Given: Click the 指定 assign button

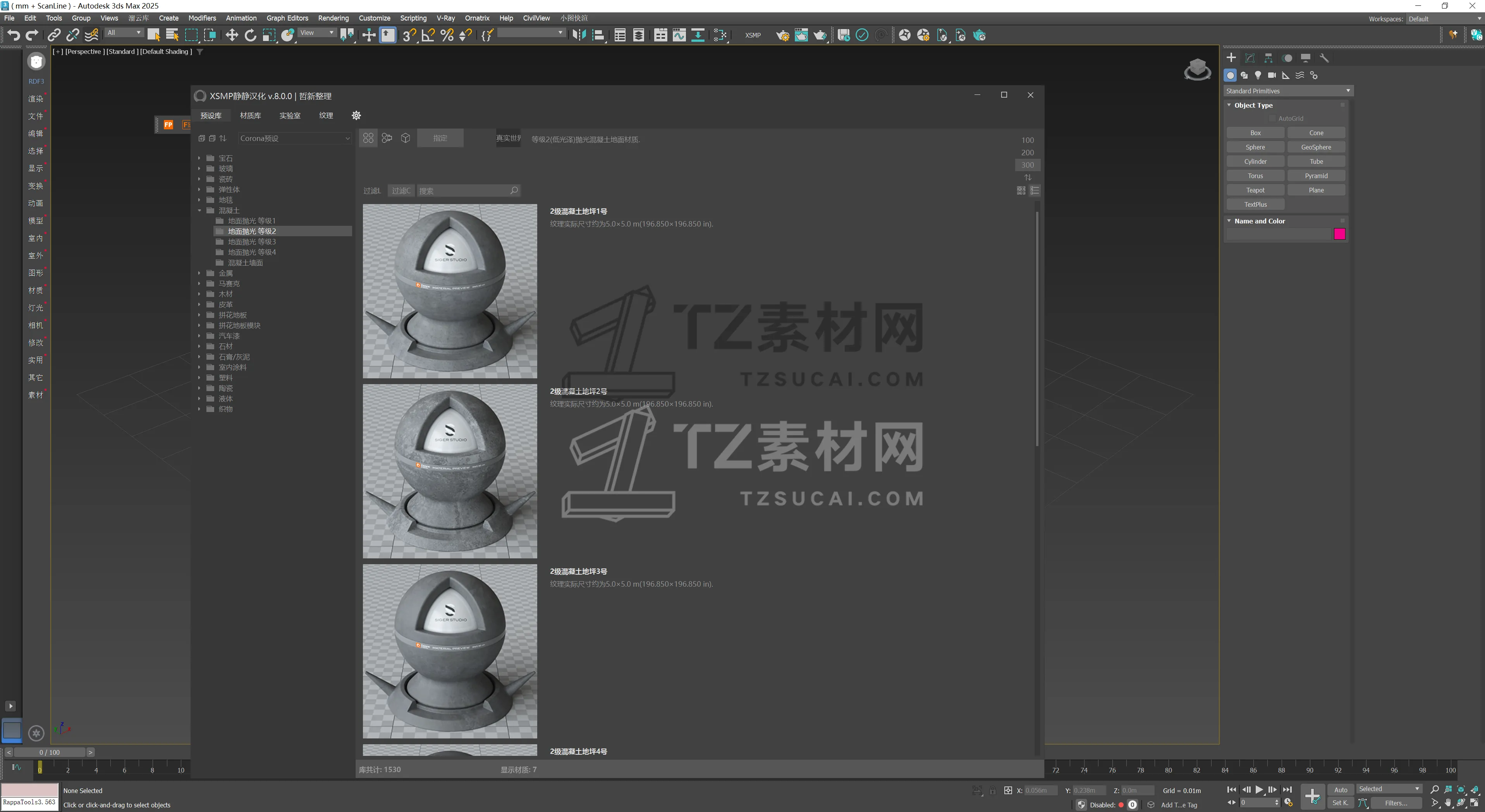Looking at the screenshot, I should tap(440, 138).
